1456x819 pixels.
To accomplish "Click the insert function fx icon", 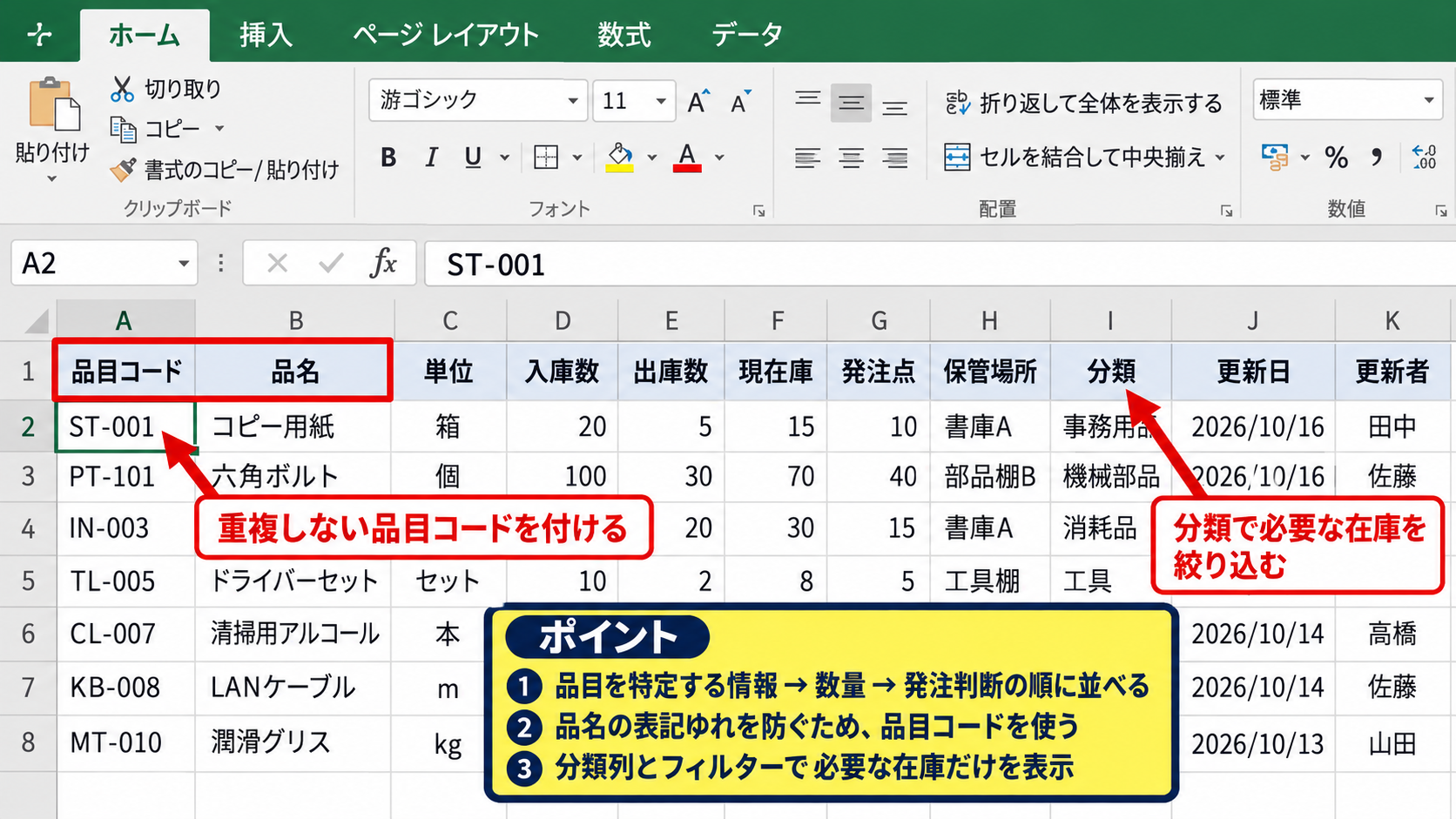I will coord(383,262).
